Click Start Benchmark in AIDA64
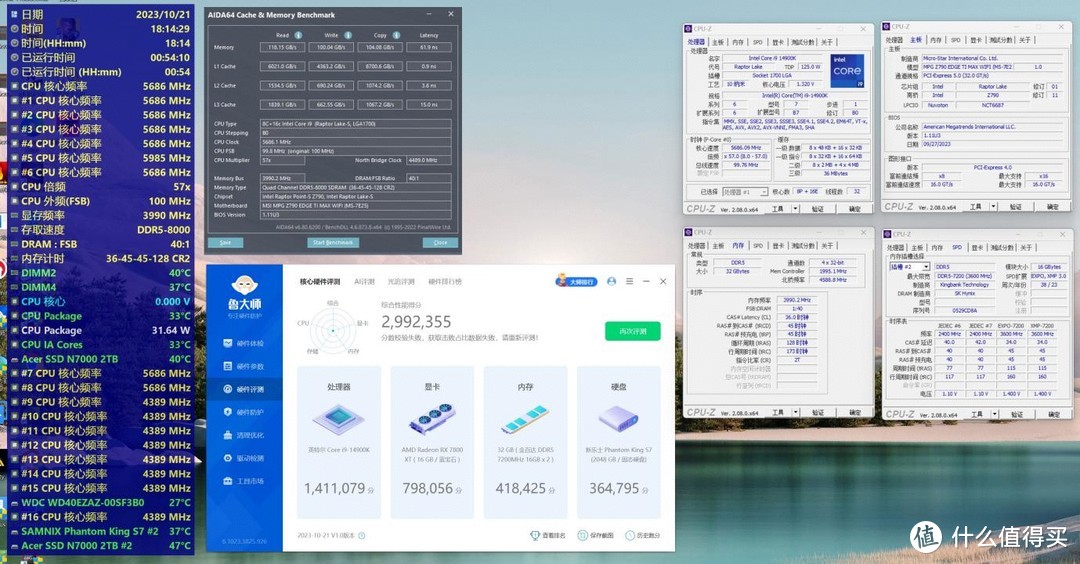1080x564 pixels. [x=333, y=242]
